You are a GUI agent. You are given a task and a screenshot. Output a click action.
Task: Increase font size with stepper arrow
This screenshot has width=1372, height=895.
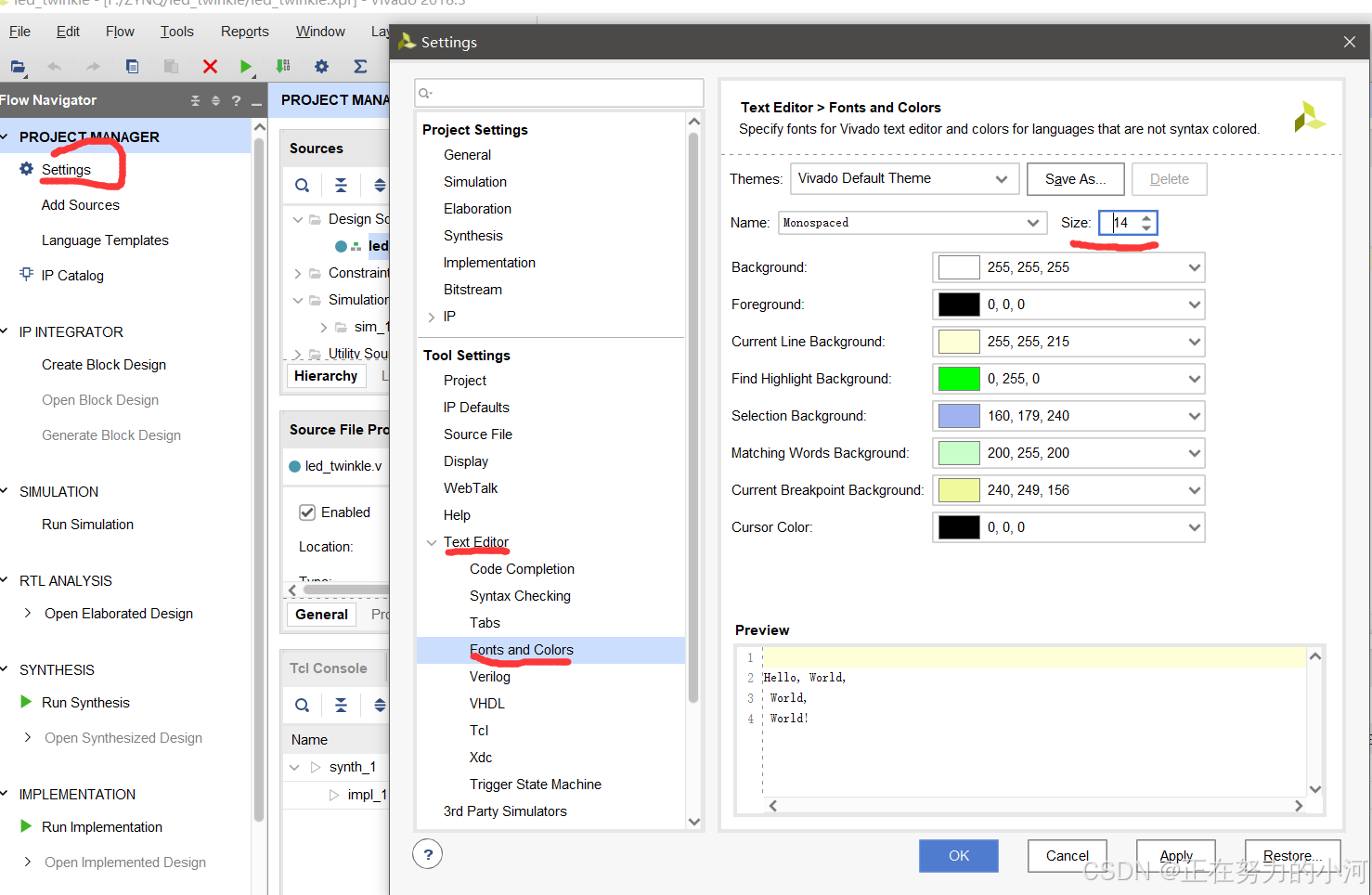[1146, 218]
